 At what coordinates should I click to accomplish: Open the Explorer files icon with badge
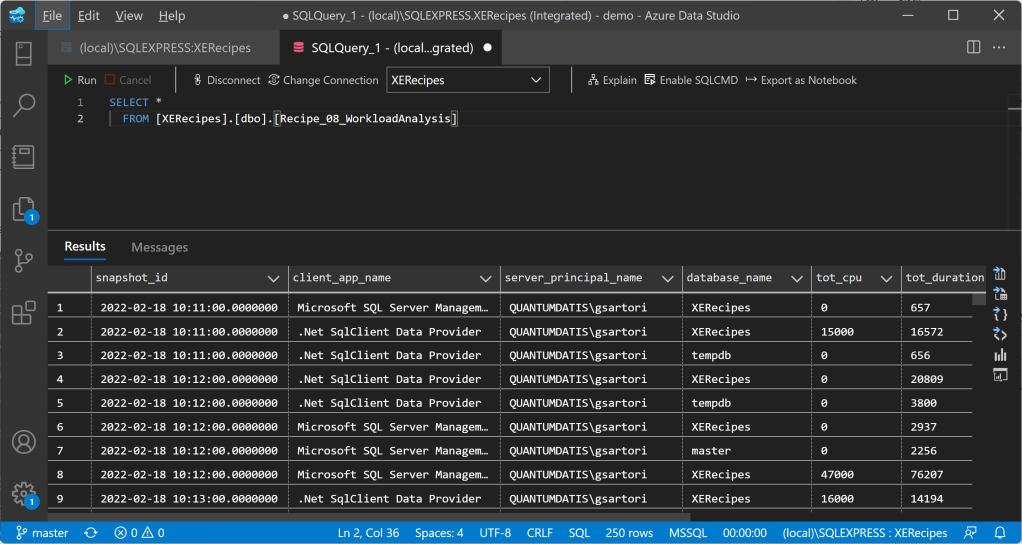click(23, 209)
